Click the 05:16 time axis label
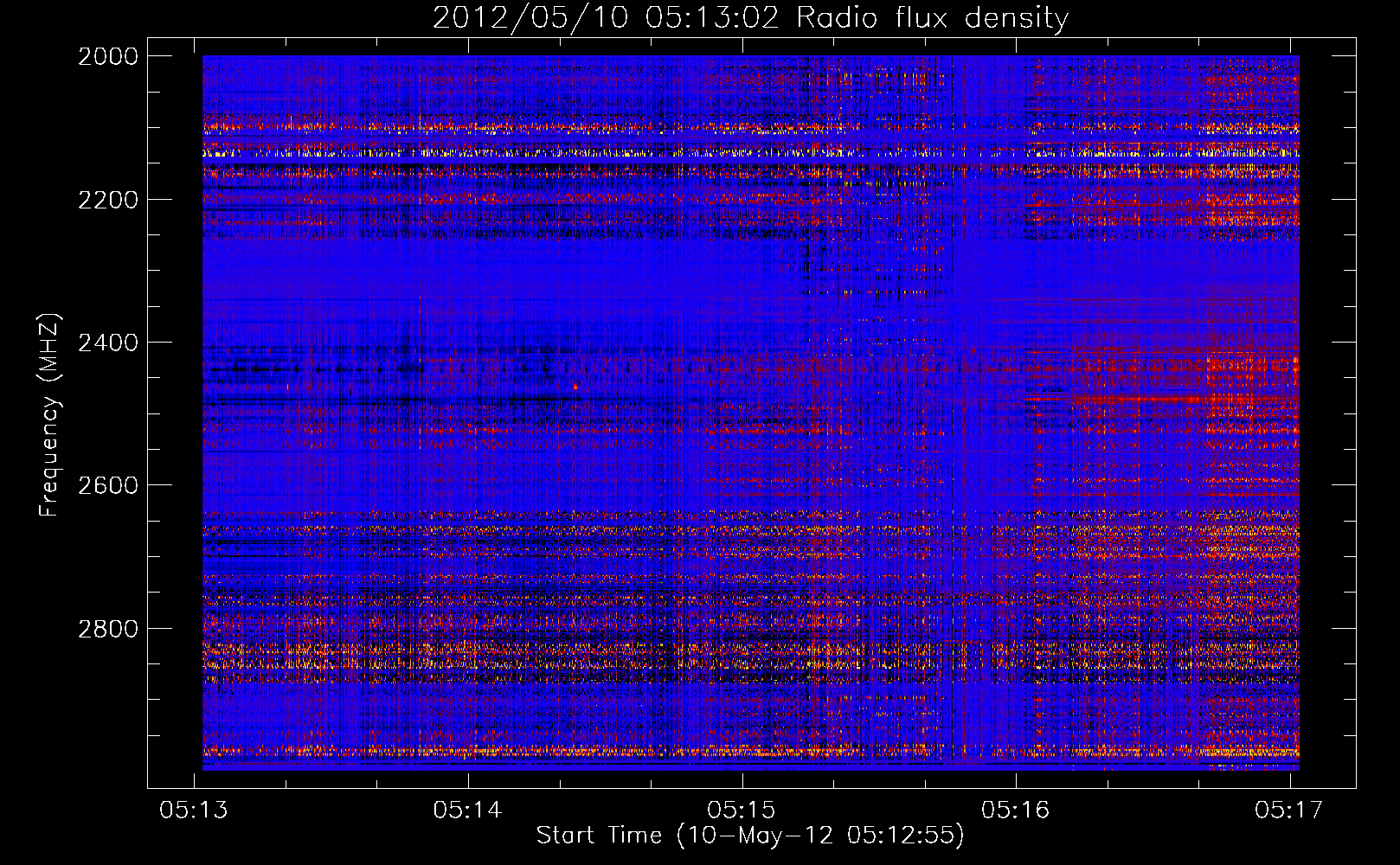 (1016, 810)
